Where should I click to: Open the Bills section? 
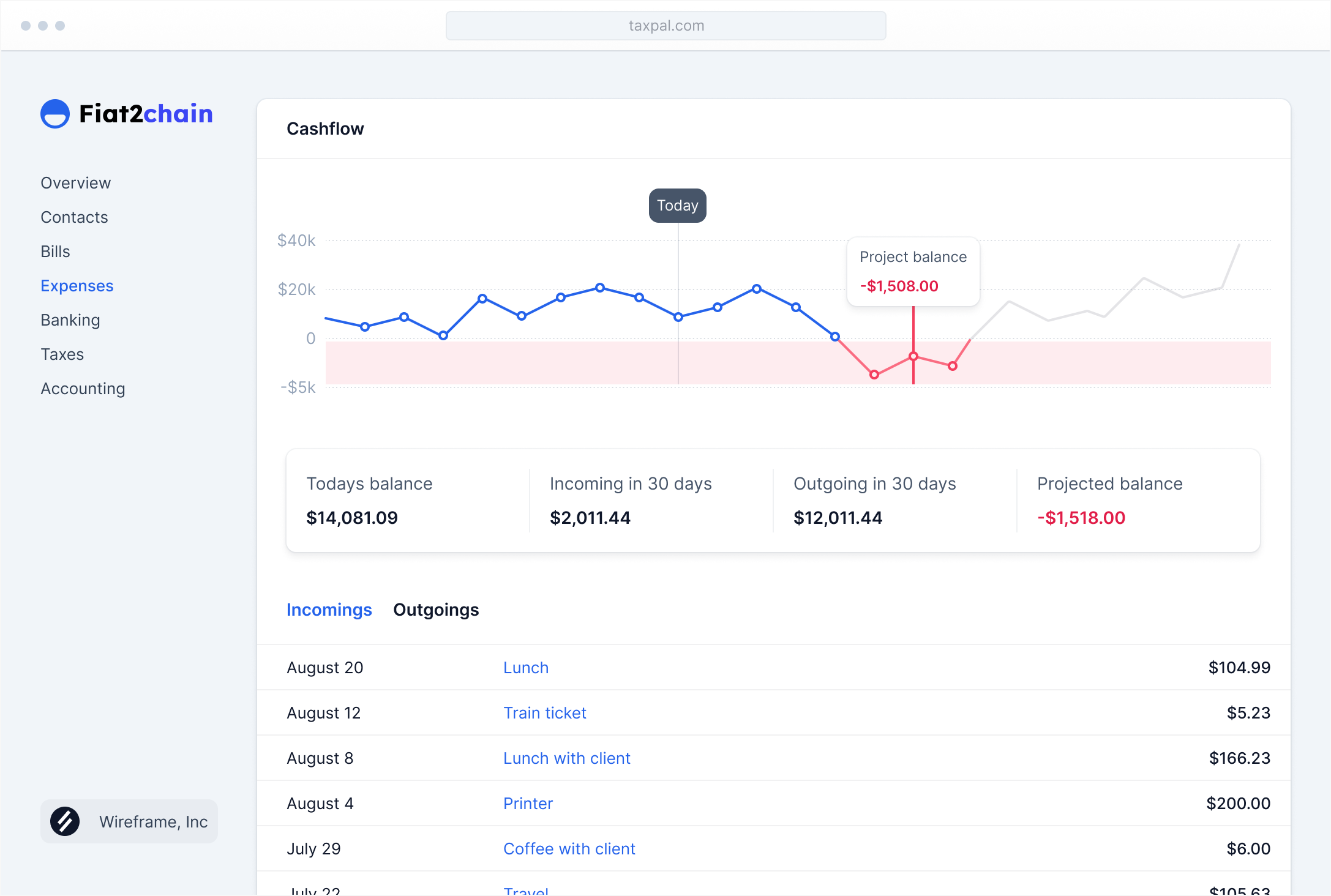(x=55, y=252)
